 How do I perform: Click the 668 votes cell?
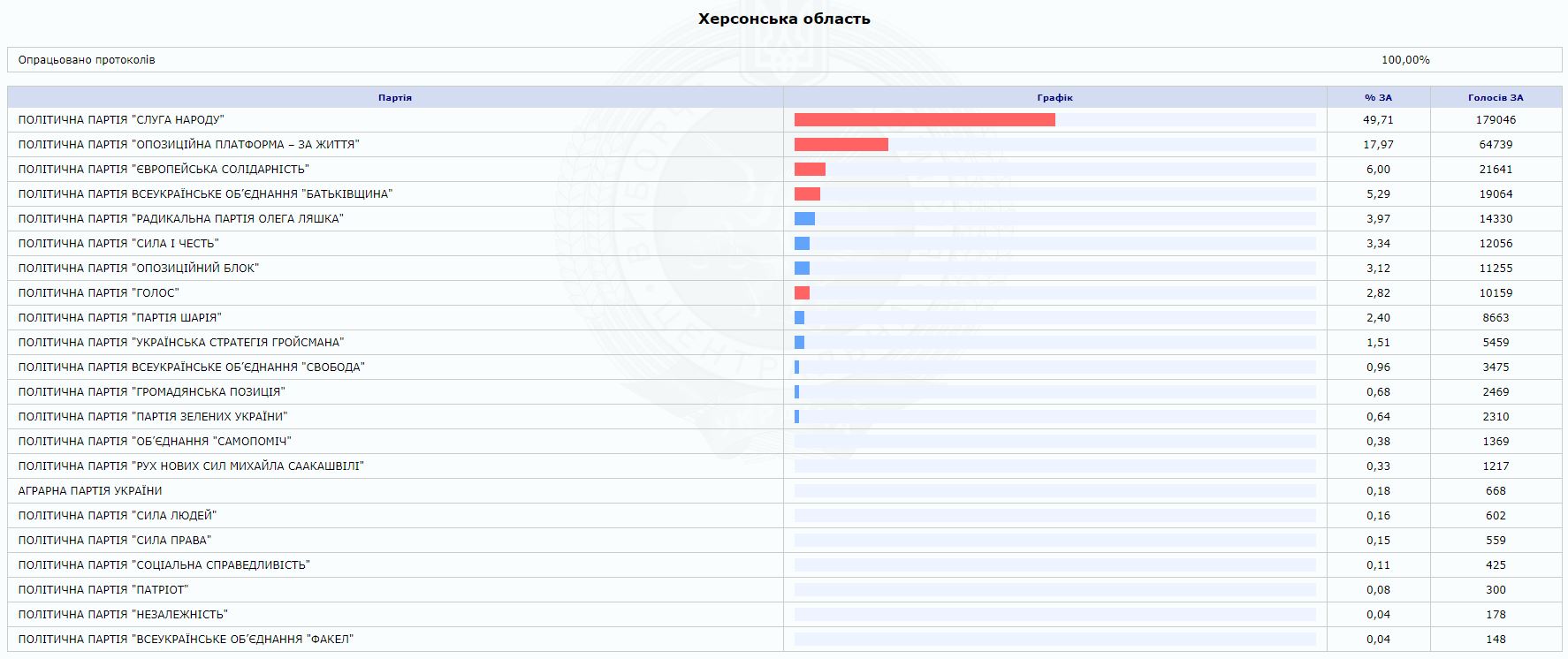[1496, 491]
